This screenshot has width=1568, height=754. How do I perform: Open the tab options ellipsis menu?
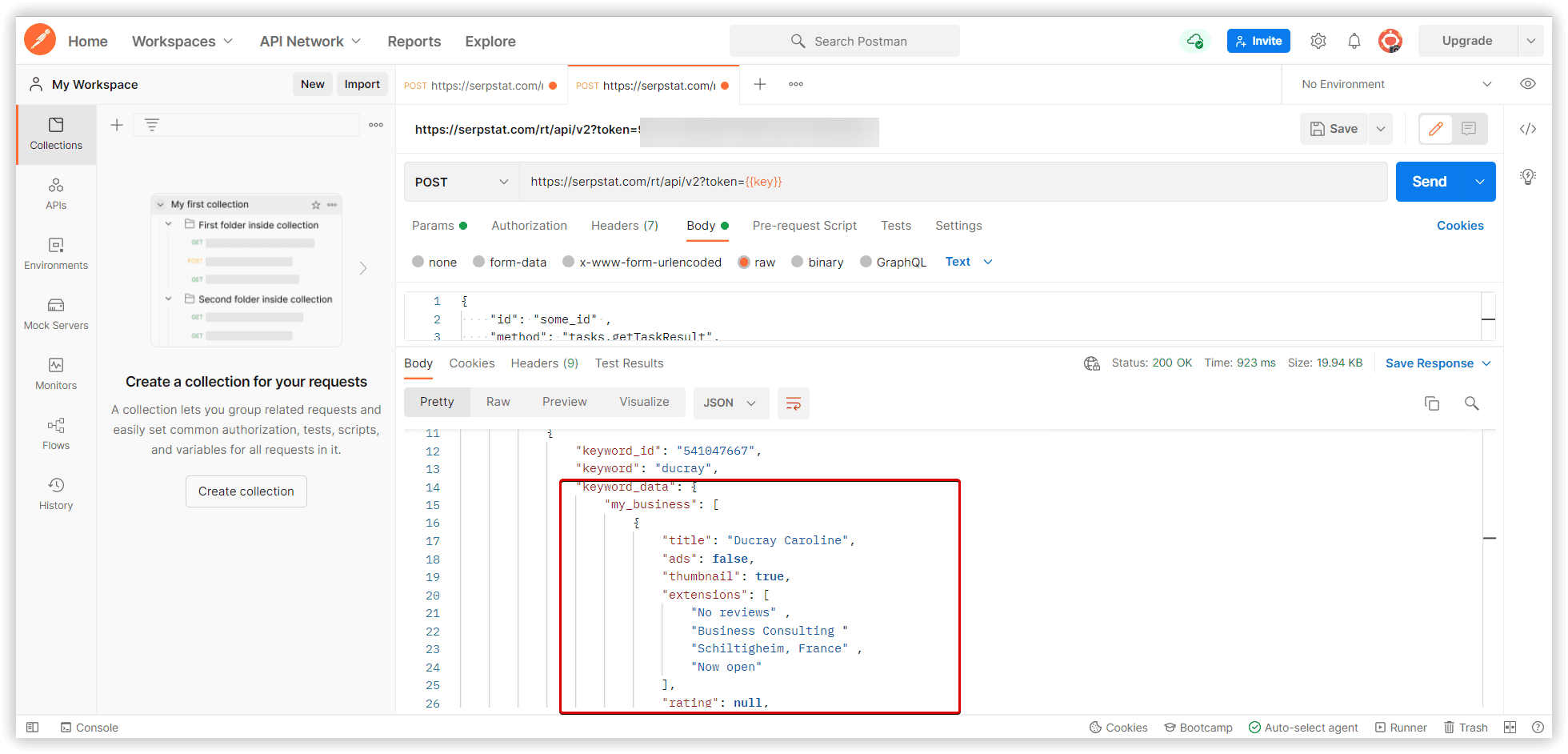[796, 84]
